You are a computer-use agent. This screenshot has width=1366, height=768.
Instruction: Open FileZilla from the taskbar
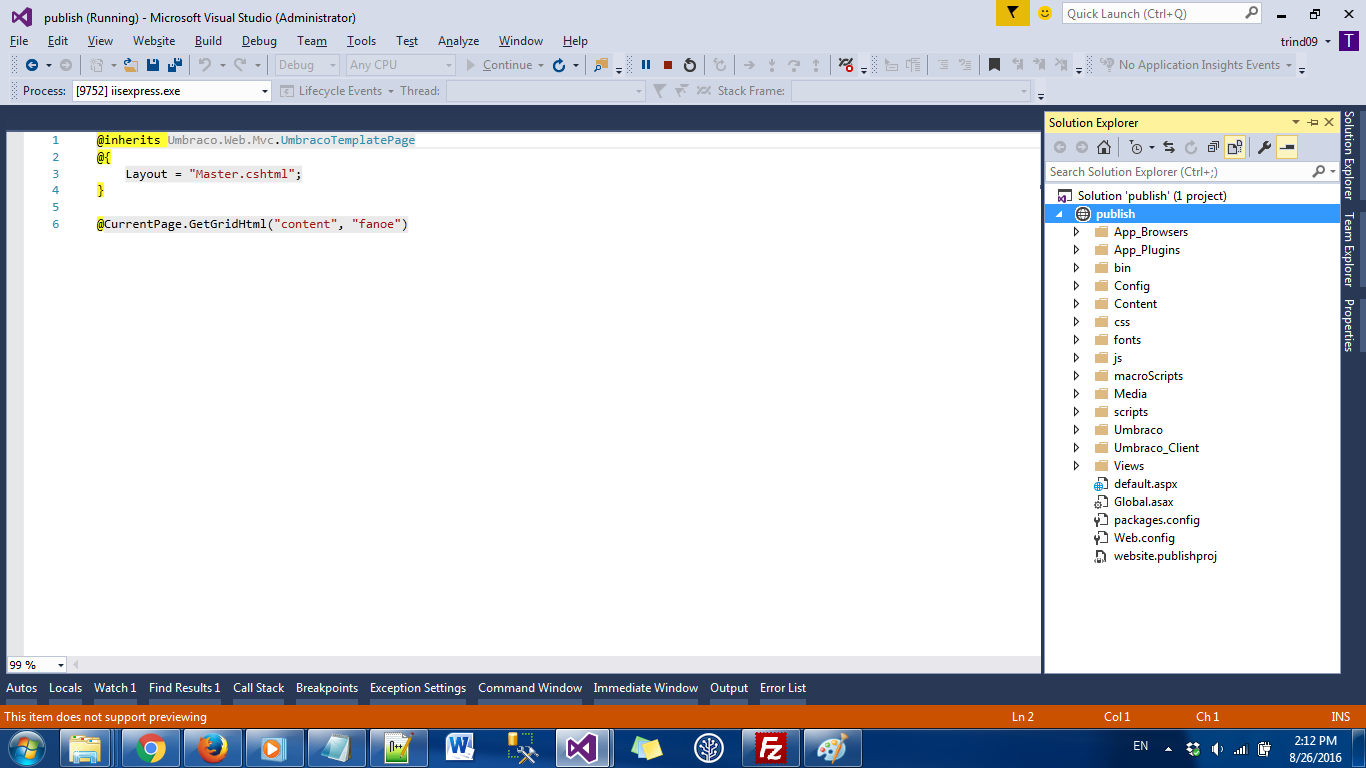point(771,748)
